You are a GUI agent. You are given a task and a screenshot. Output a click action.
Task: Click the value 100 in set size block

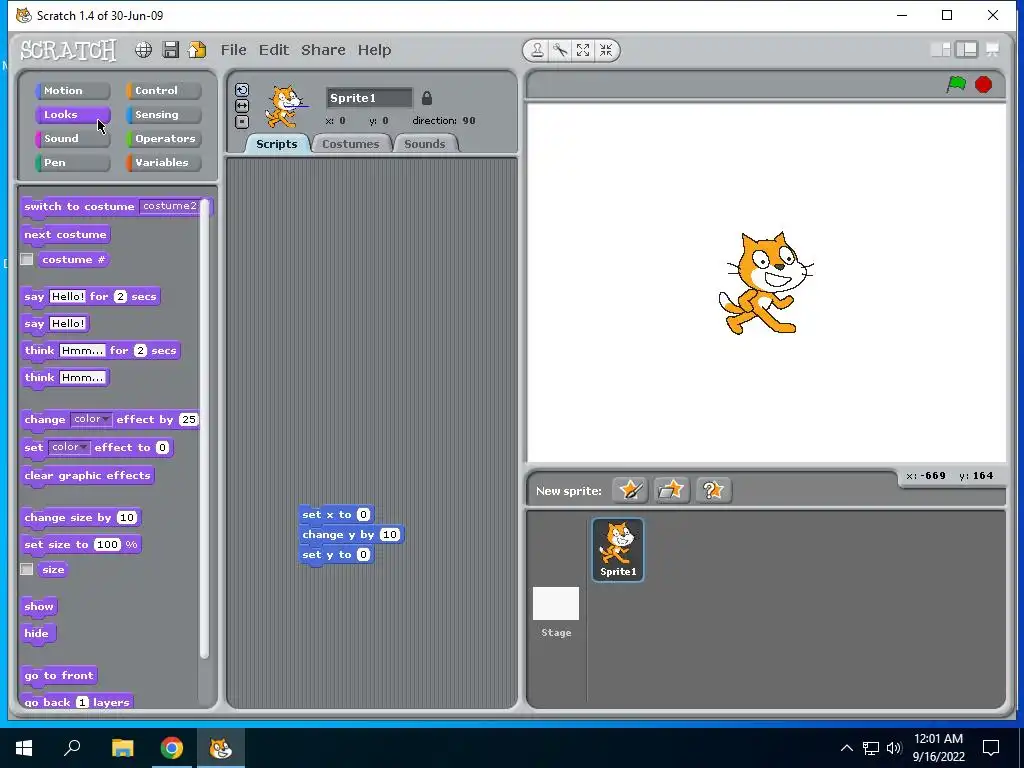[108, 545]
